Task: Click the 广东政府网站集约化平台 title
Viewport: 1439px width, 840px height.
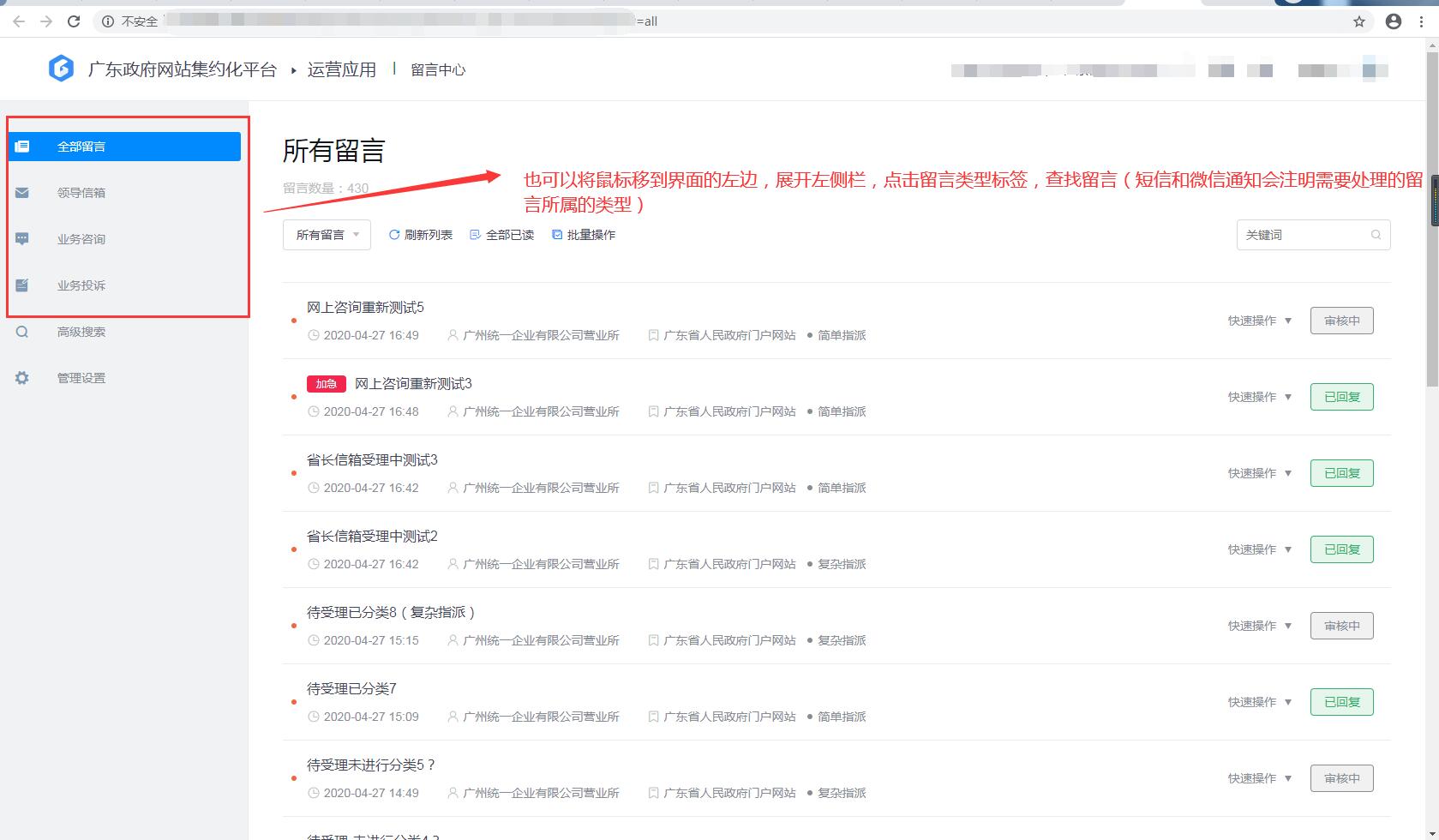Action: [x=183, y=69]
